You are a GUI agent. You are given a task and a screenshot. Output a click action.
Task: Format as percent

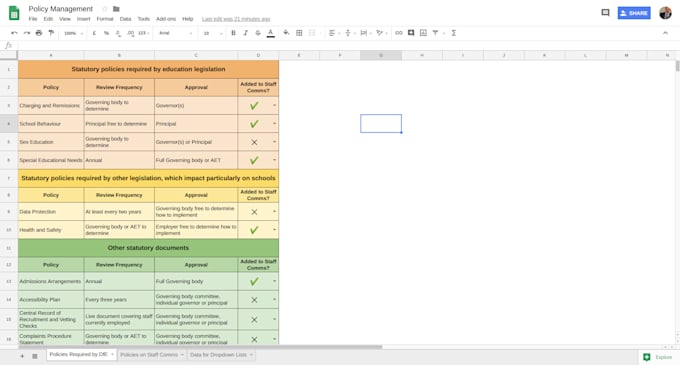[x=106, y=33]
